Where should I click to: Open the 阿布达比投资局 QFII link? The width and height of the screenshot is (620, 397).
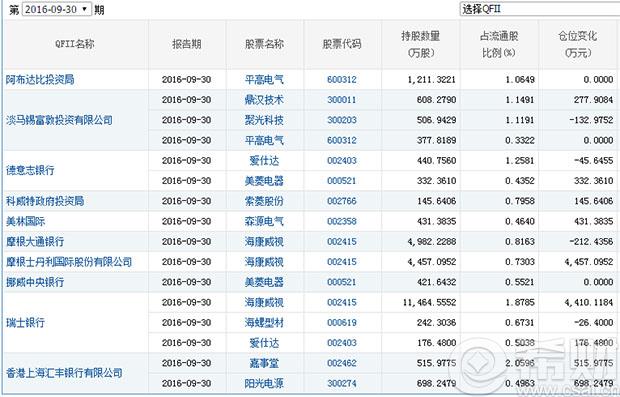click(x=40, y=79)
